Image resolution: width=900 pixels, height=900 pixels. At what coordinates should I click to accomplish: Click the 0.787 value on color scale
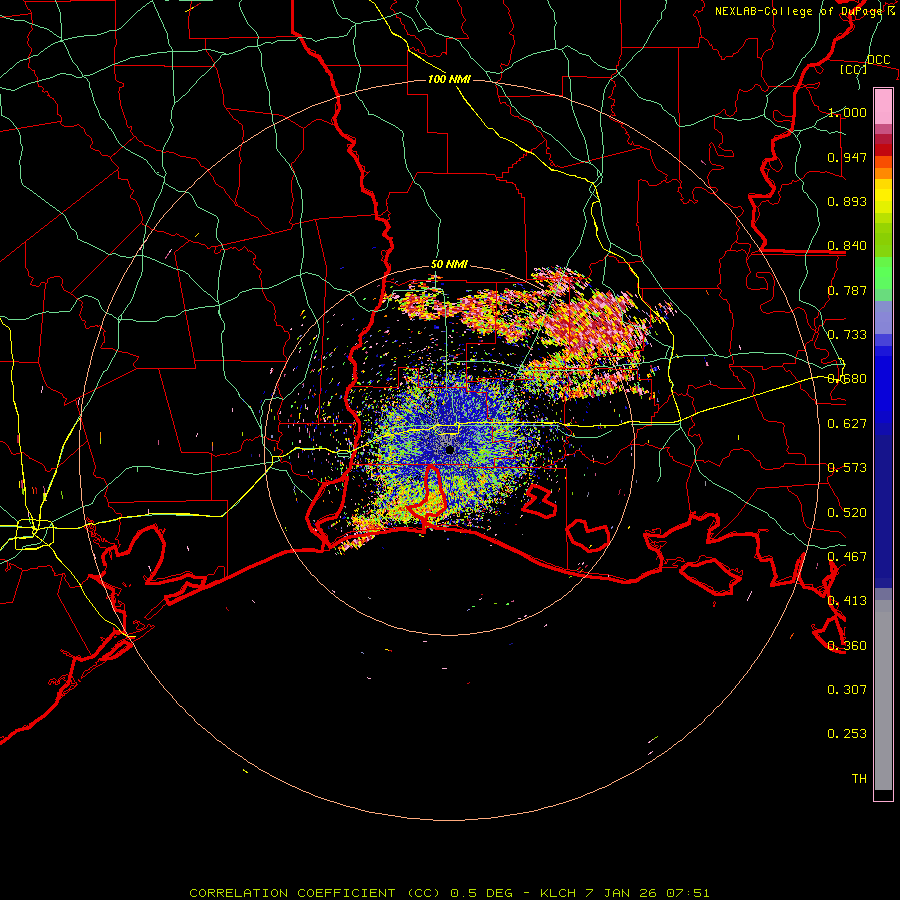point(847,290)
